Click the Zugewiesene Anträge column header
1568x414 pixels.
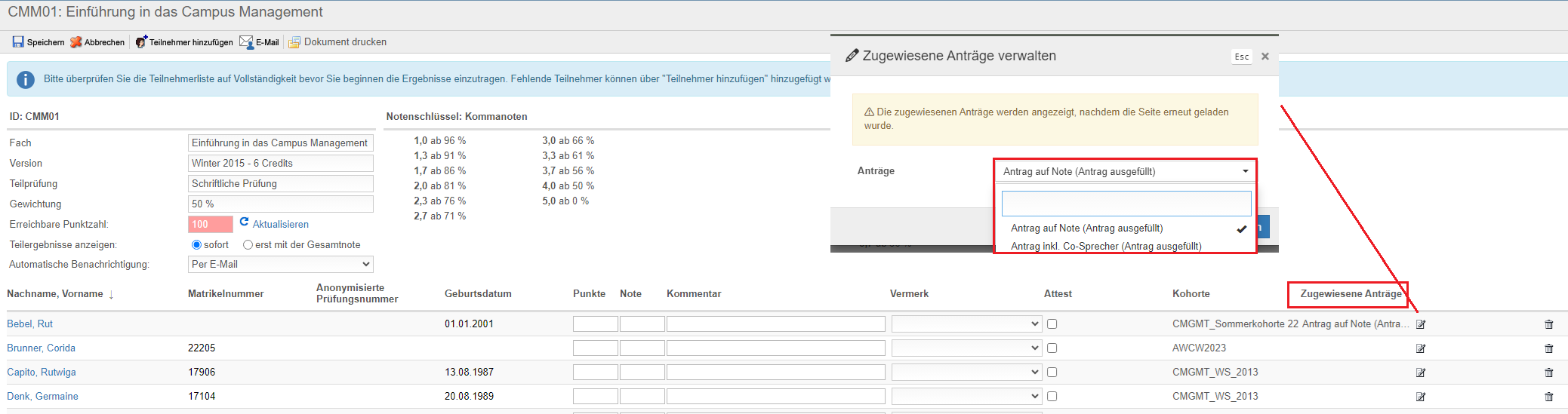[1351, 294]
